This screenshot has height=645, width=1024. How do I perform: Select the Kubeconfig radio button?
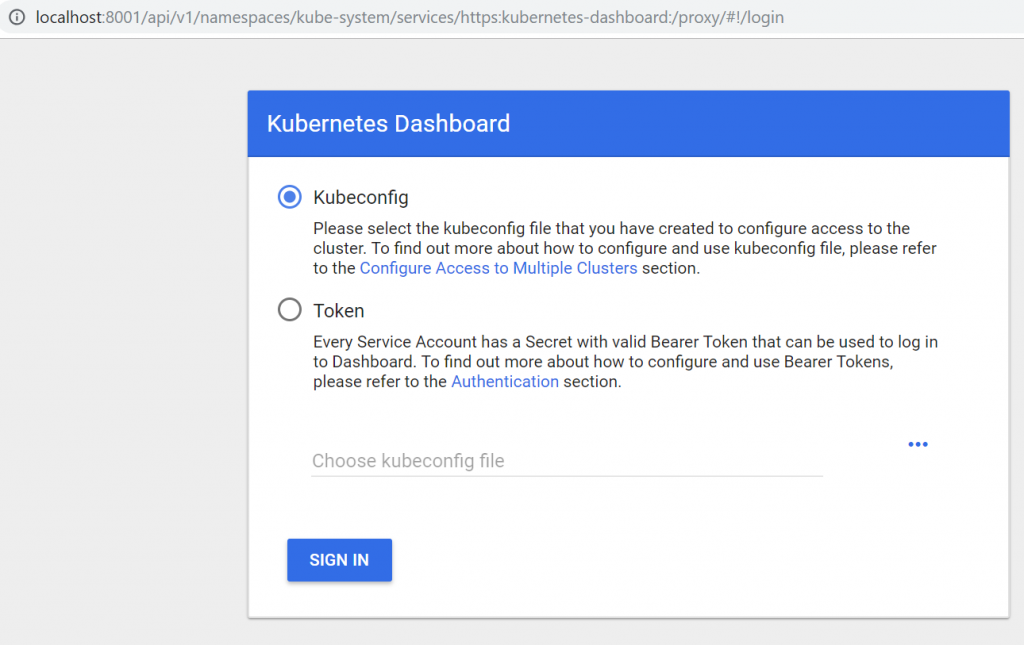(x=290, y=197)
